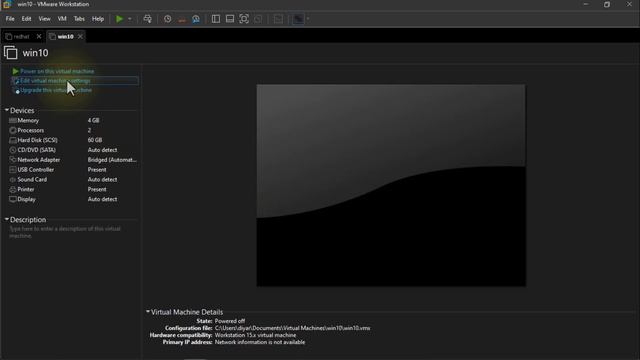Viewport: 640px width, 360px height.
Task: Select the Processors device row
Action: tap(73, 130)
